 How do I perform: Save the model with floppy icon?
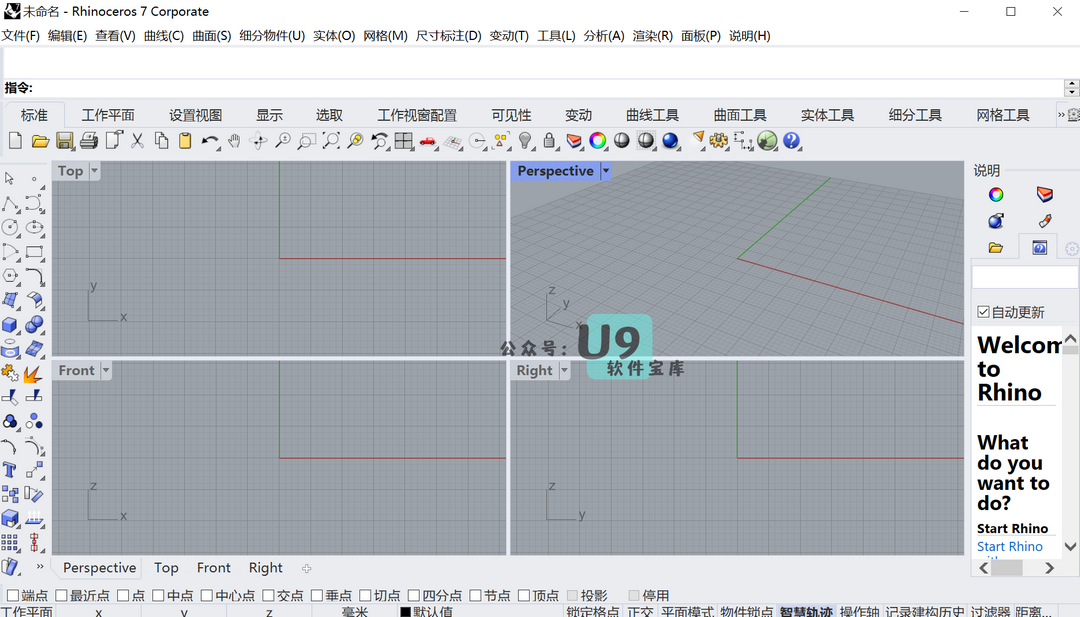click(65, 141)
